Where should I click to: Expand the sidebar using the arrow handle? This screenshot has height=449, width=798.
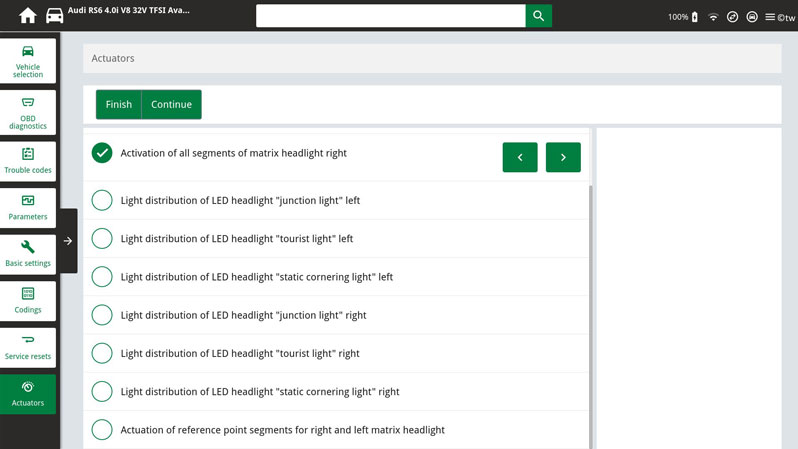(67, 241)
